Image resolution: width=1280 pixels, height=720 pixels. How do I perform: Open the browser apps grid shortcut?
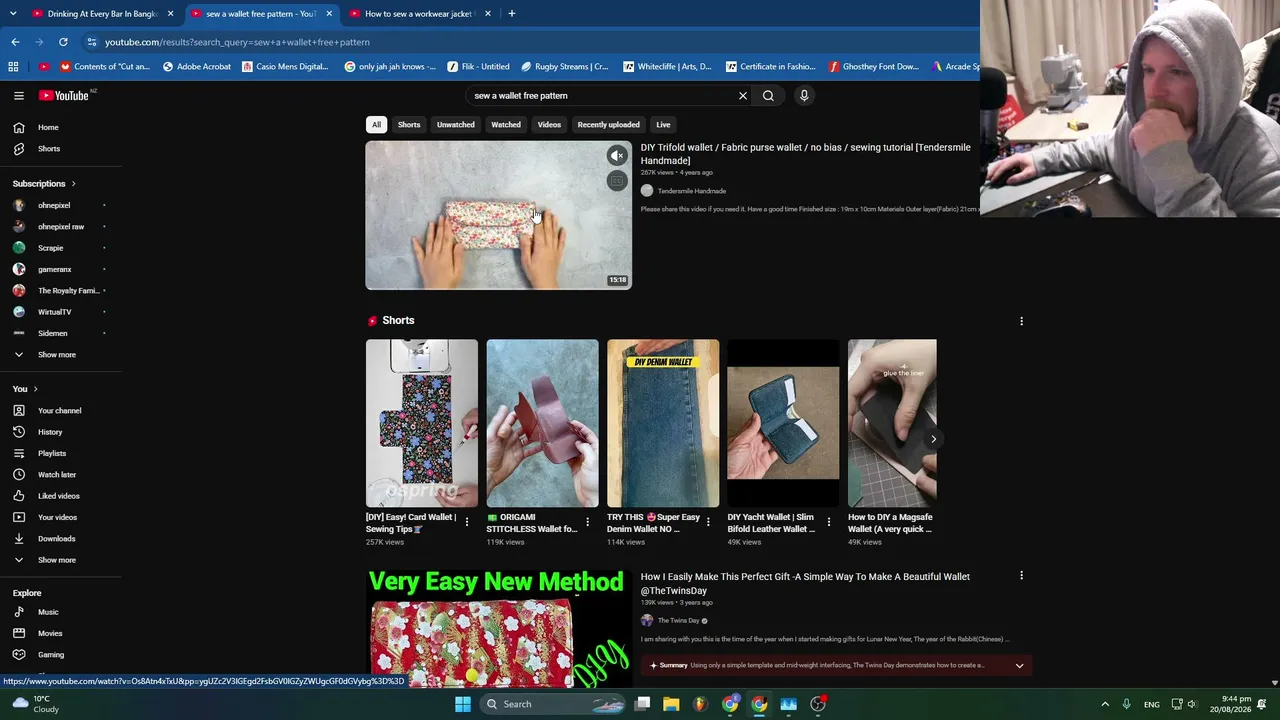[13, 67]
